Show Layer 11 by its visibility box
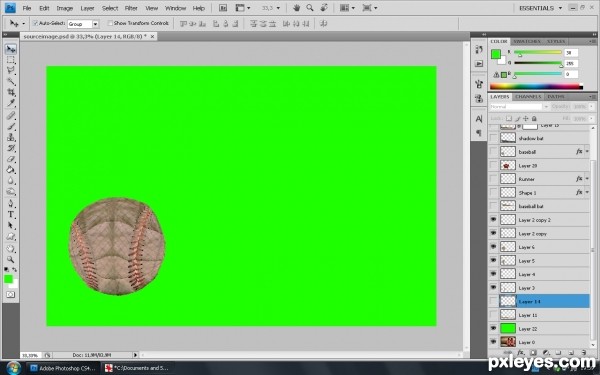 [493, 315]
